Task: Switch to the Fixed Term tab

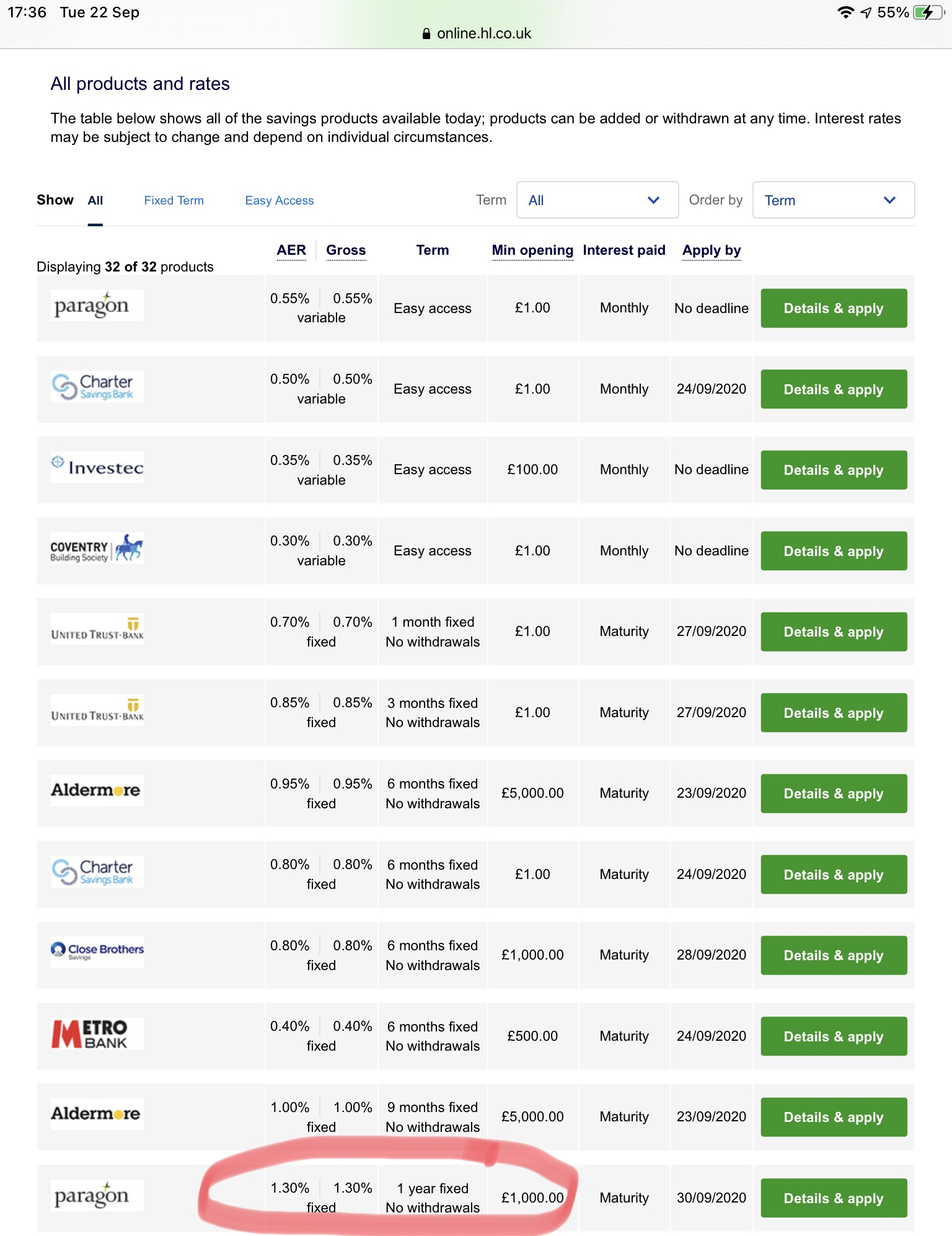Action: [x=174, y=201]
